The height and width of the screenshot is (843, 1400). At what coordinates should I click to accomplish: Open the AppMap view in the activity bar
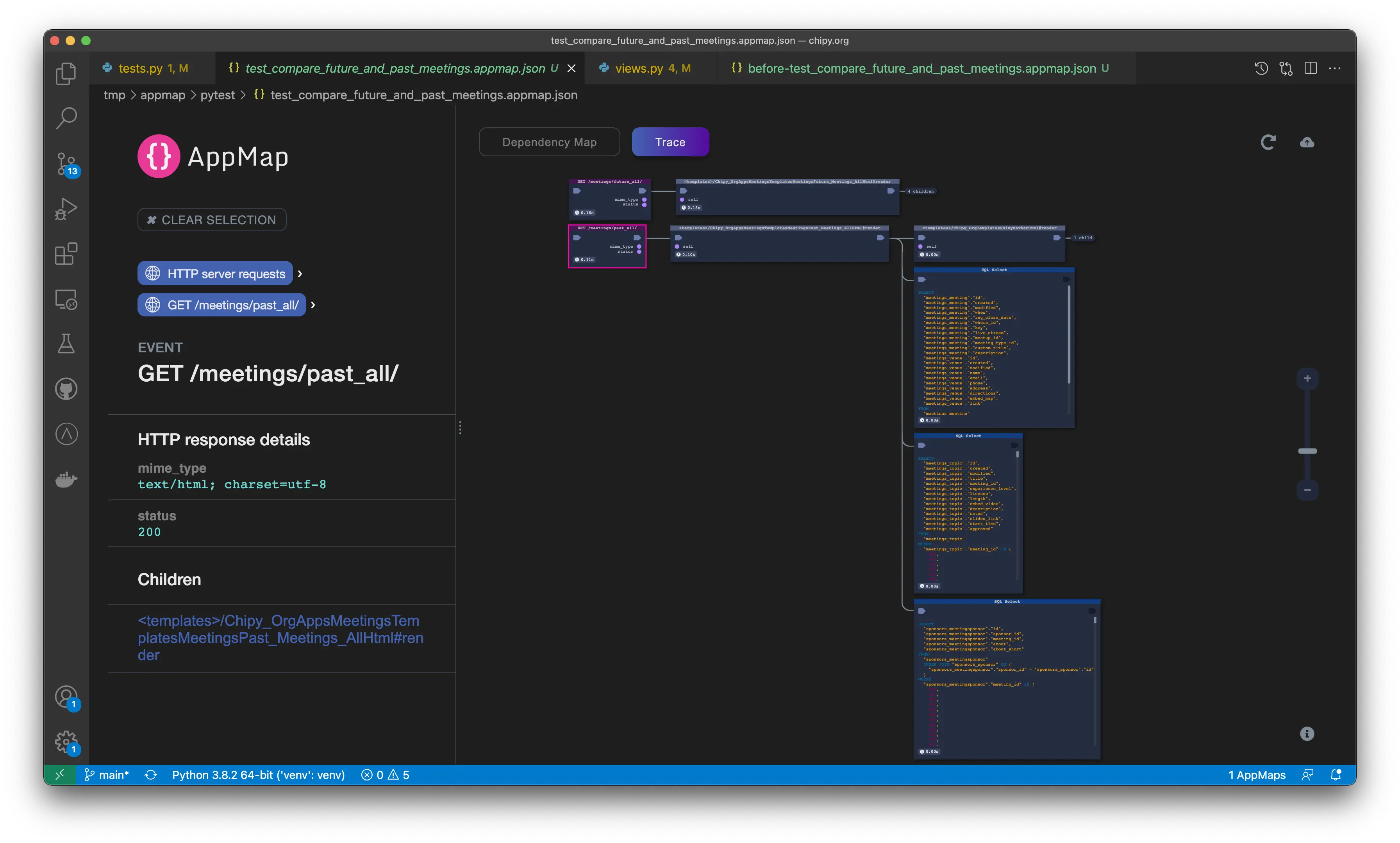point(66,434)
